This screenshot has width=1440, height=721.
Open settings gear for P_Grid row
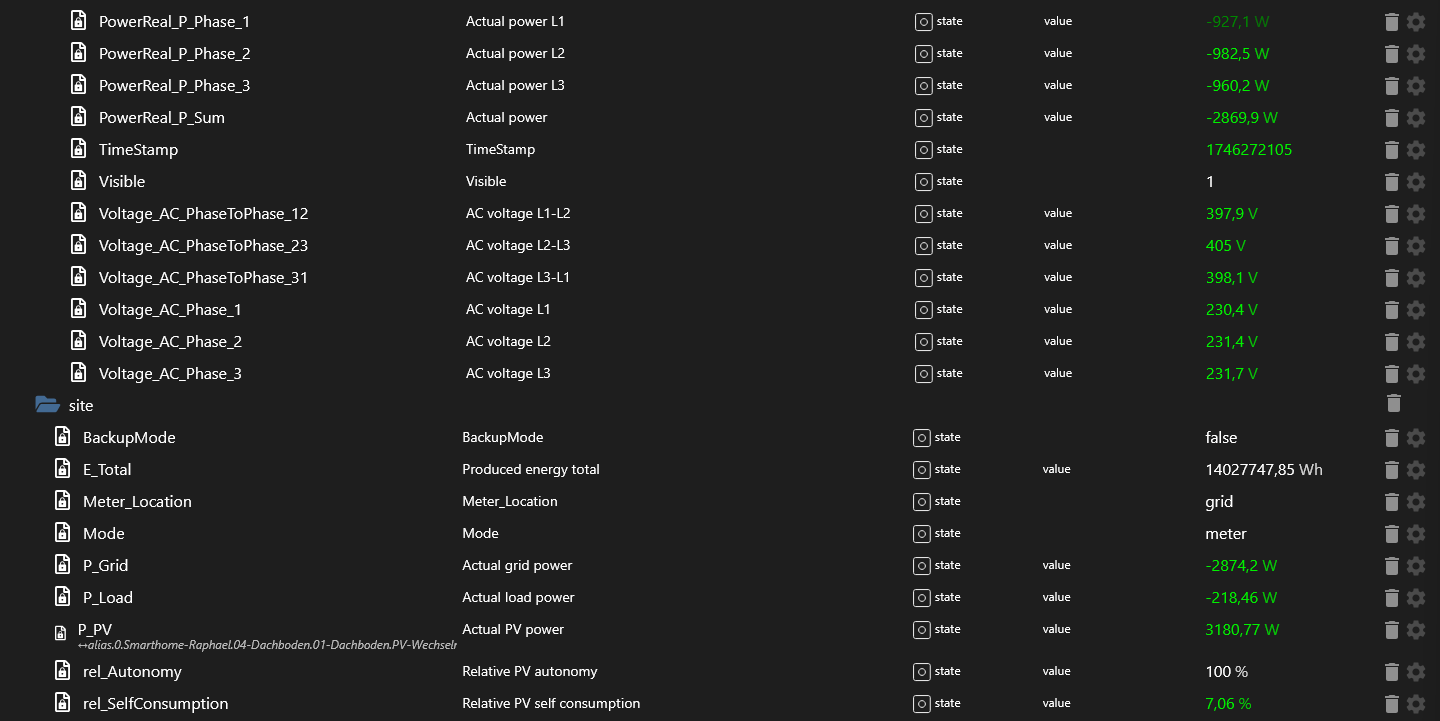[x=1416, y=566]
